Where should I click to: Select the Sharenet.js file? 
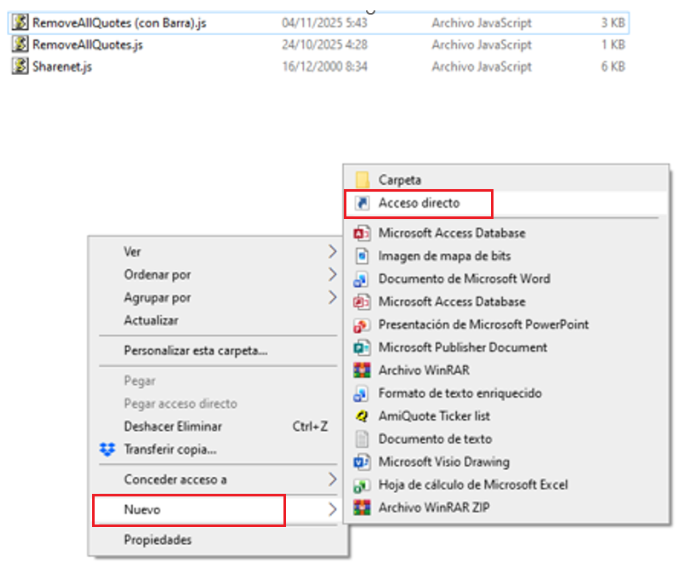(x=62, y=67)
